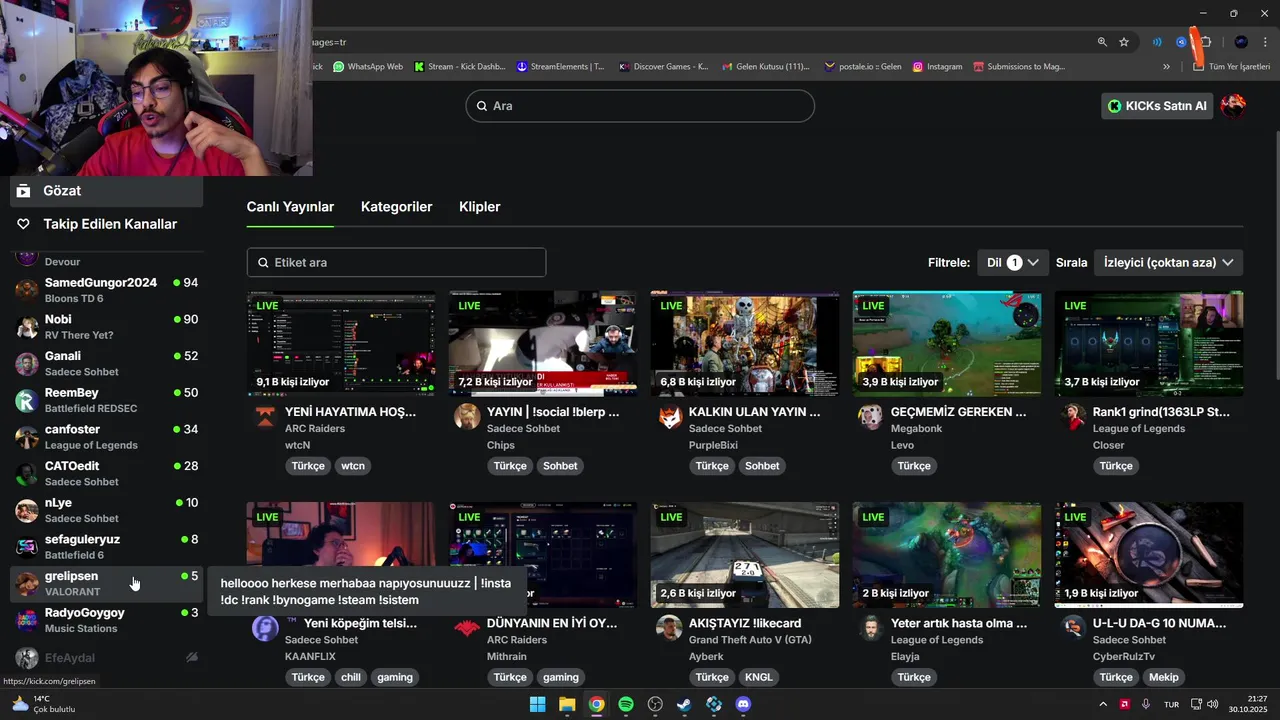Image resolution: width=1280 pixels, height=720 pixels.
Task: Open the İzleyici (çoktan aza) sort dropdown
Action: (x=1168, y=262)
